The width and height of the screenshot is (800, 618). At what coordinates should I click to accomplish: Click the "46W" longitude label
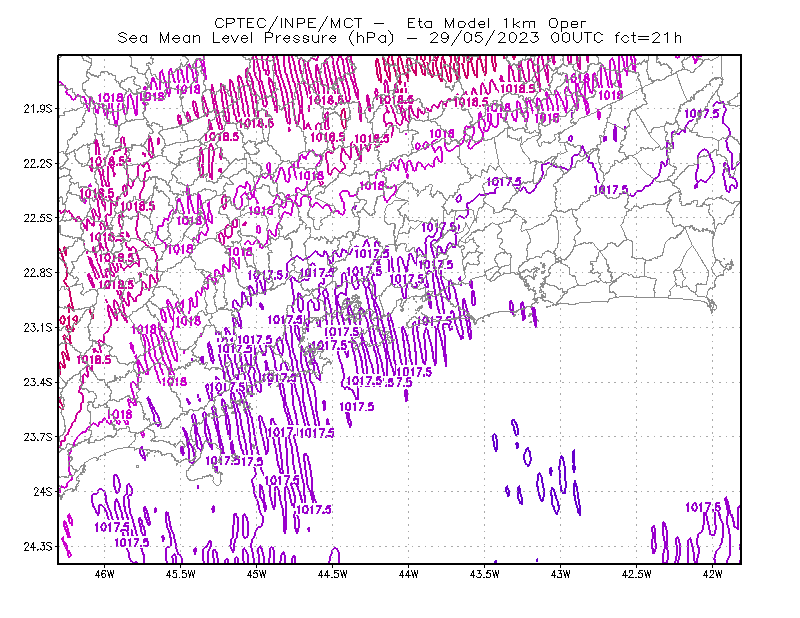coord(105,574)
